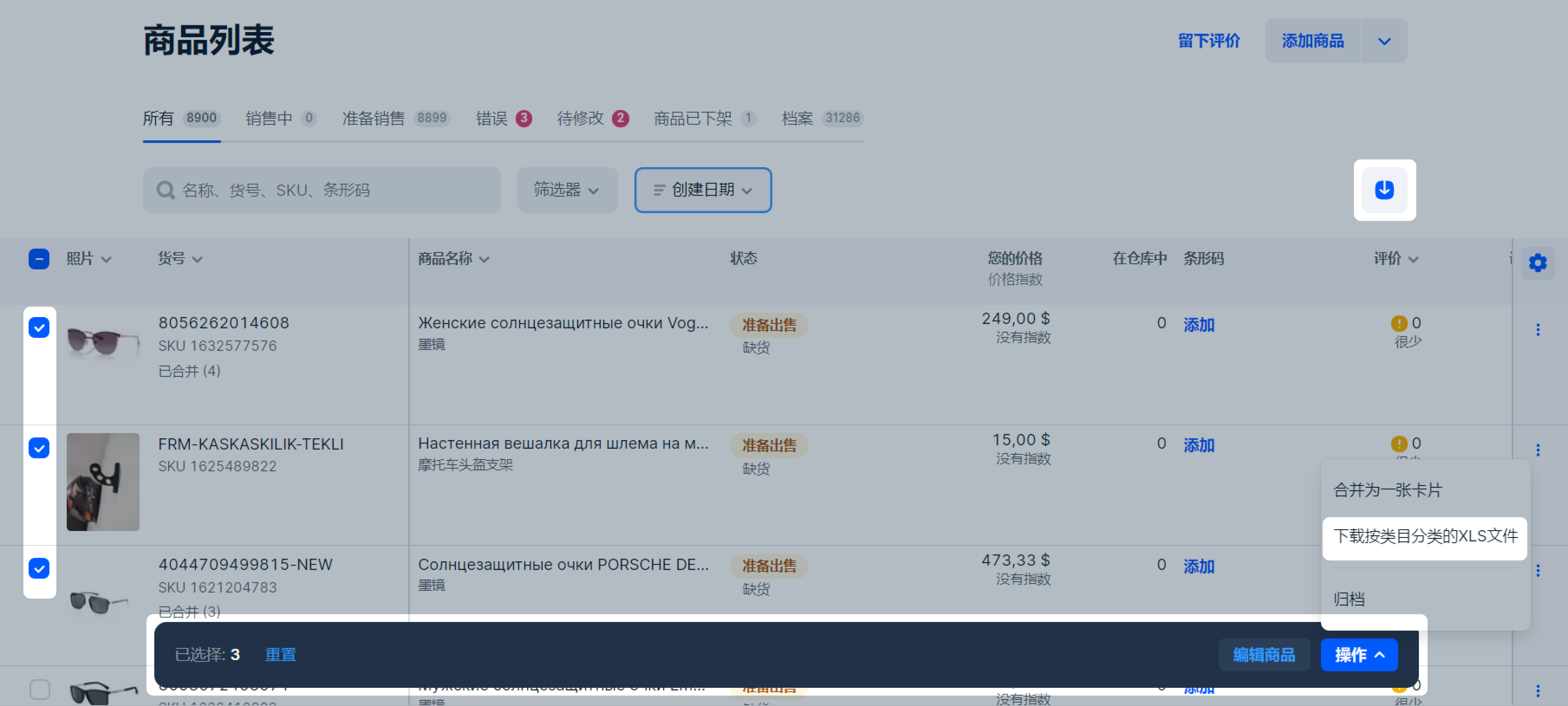Expand the 添加商品 dropdown arrow
Screen dimensions: 1568x706
(1384, 41)
